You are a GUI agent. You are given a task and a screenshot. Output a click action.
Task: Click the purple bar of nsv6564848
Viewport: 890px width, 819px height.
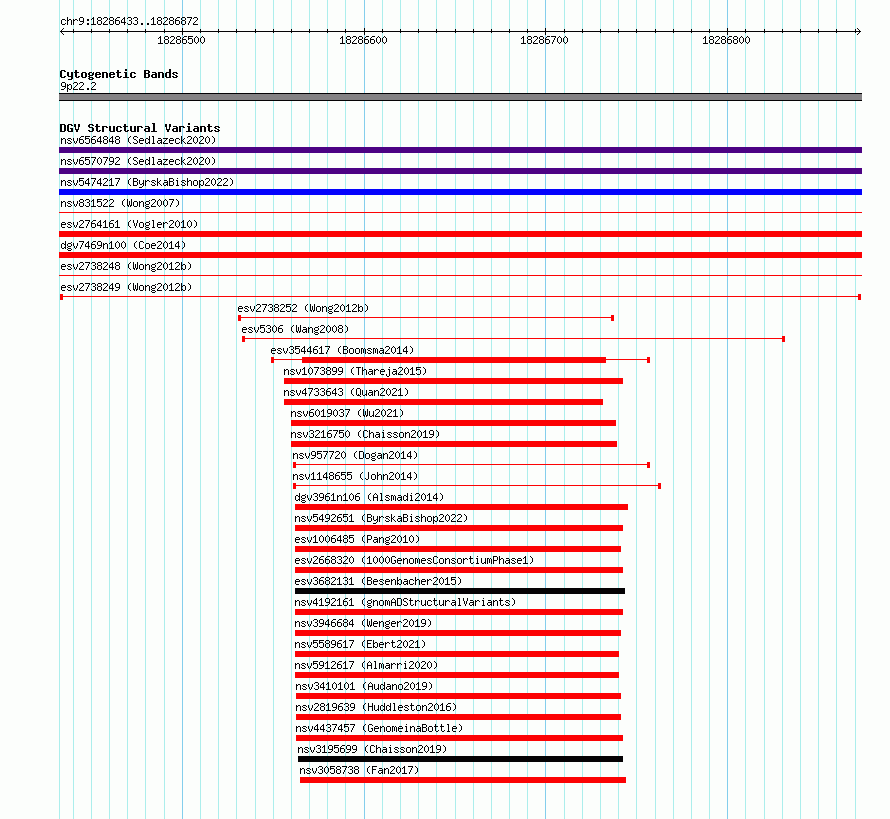(460, 150)
